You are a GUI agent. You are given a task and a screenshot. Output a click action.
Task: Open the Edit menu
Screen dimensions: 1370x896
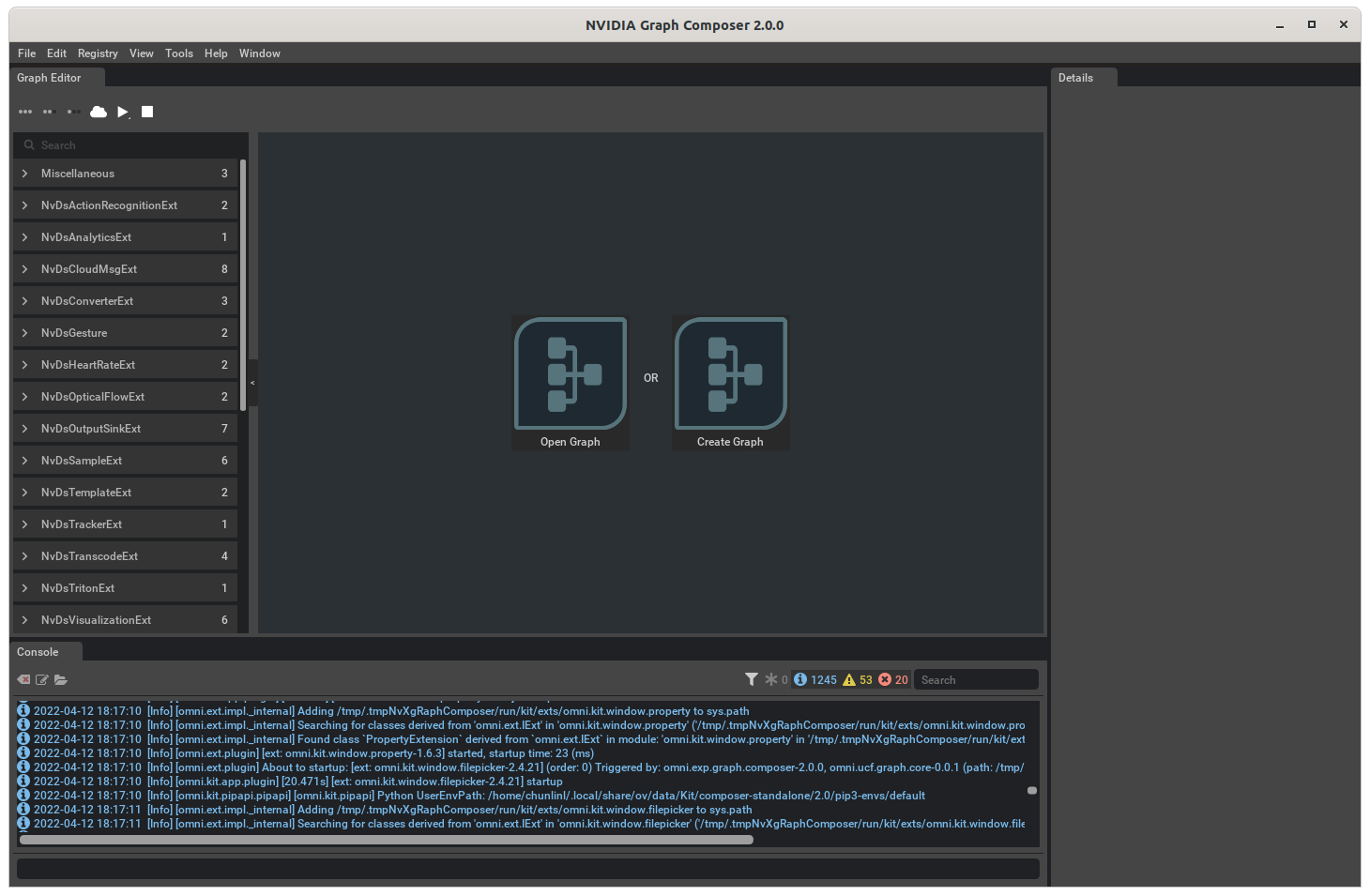56,53
